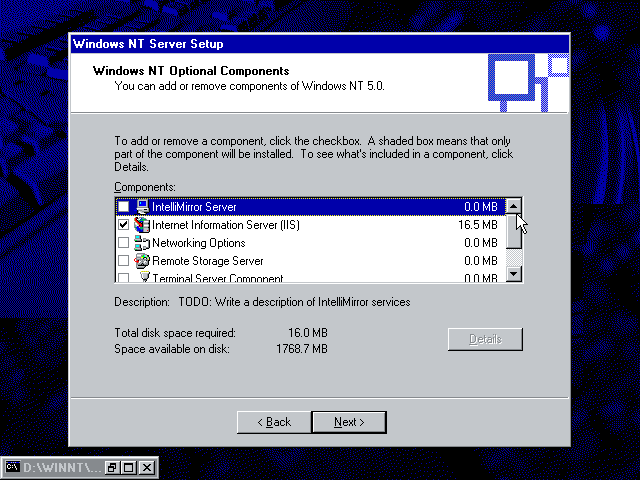The image size is (640, 480).
Task: Uncheck the Internet Information Server (IIS) checkbox
Action: tap(123, 224)
